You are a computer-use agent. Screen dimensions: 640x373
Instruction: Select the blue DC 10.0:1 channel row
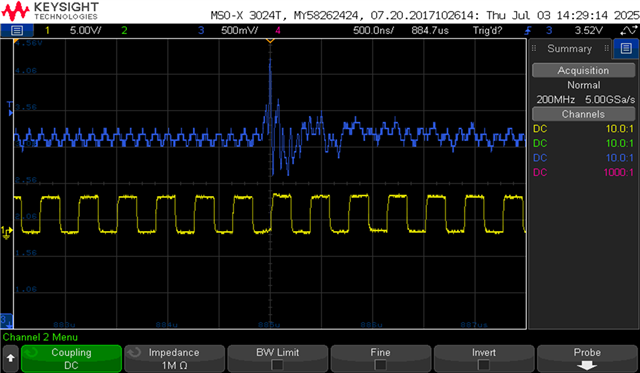click(x=583, y=158)
